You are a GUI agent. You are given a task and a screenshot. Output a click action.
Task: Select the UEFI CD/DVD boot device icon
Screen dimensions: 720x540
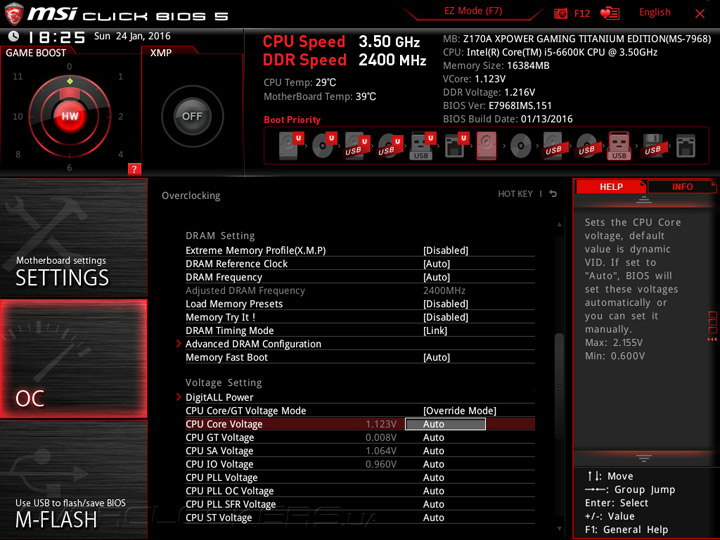323,146
